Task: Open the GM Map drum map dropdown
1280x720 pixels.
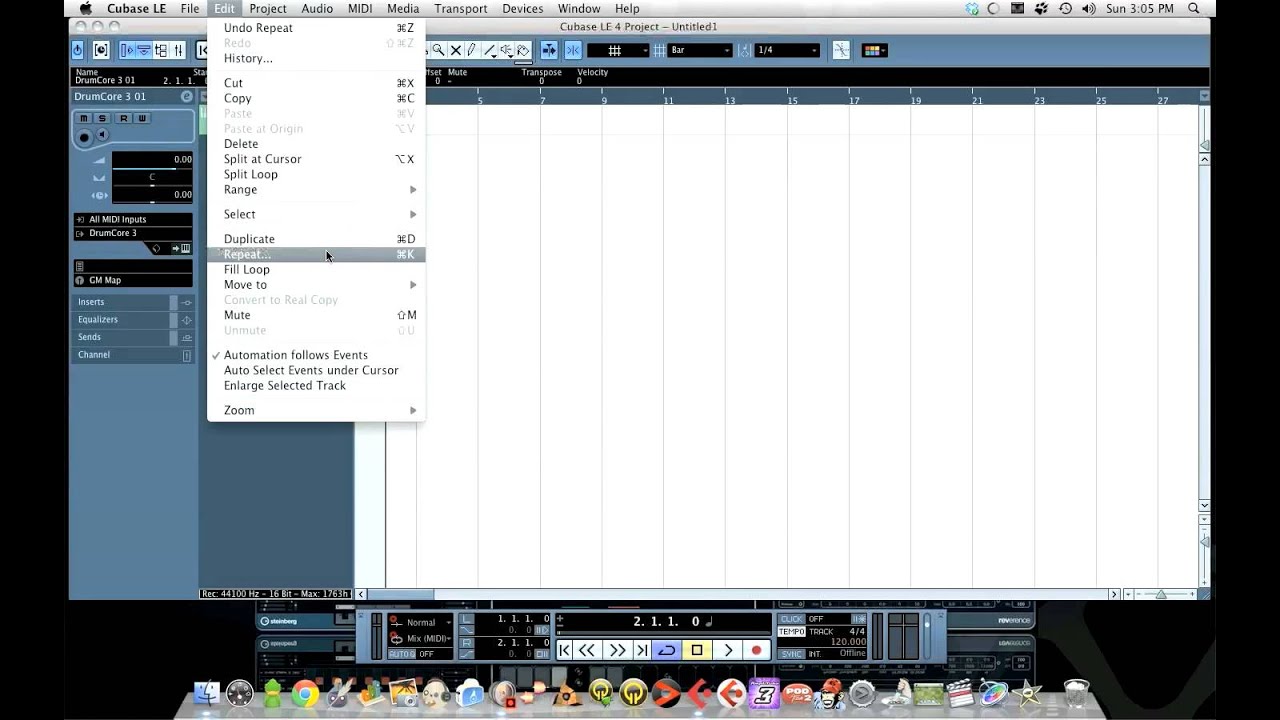Action: [x=132, y=280]
